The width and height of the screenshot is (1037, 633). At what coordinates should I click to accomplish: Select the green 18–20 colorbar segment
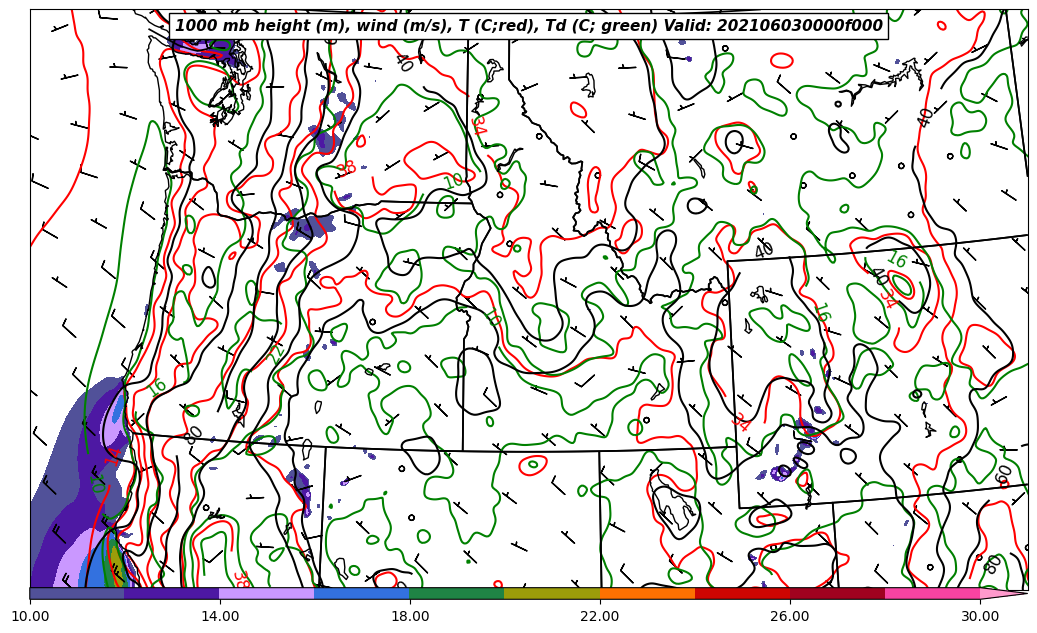coord(457,593)
